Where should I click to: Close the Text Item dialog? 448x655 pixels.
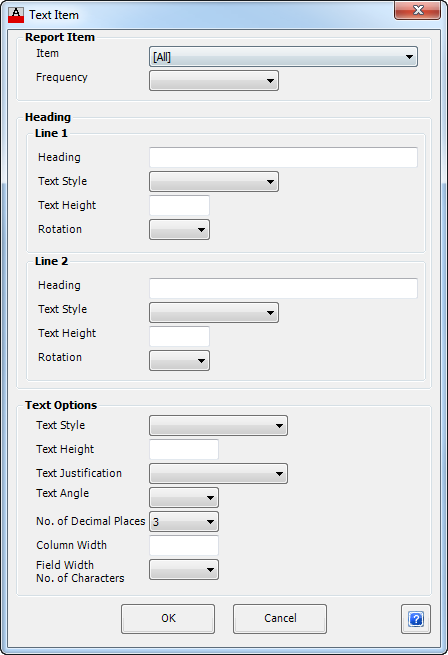pyautogui.click(x=417, y=10)
